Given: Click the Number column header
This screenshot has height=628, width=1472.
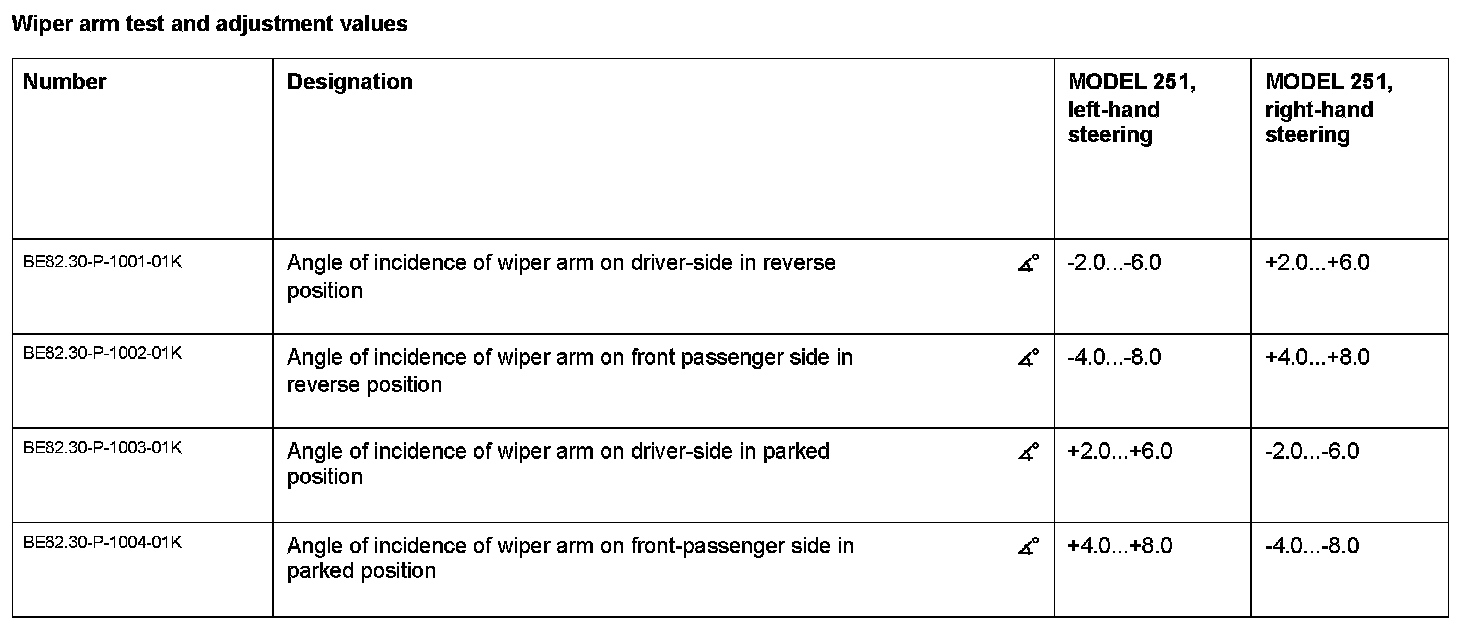Looking at the screenshot, I should pyautogui.click(x=65, y=82).
